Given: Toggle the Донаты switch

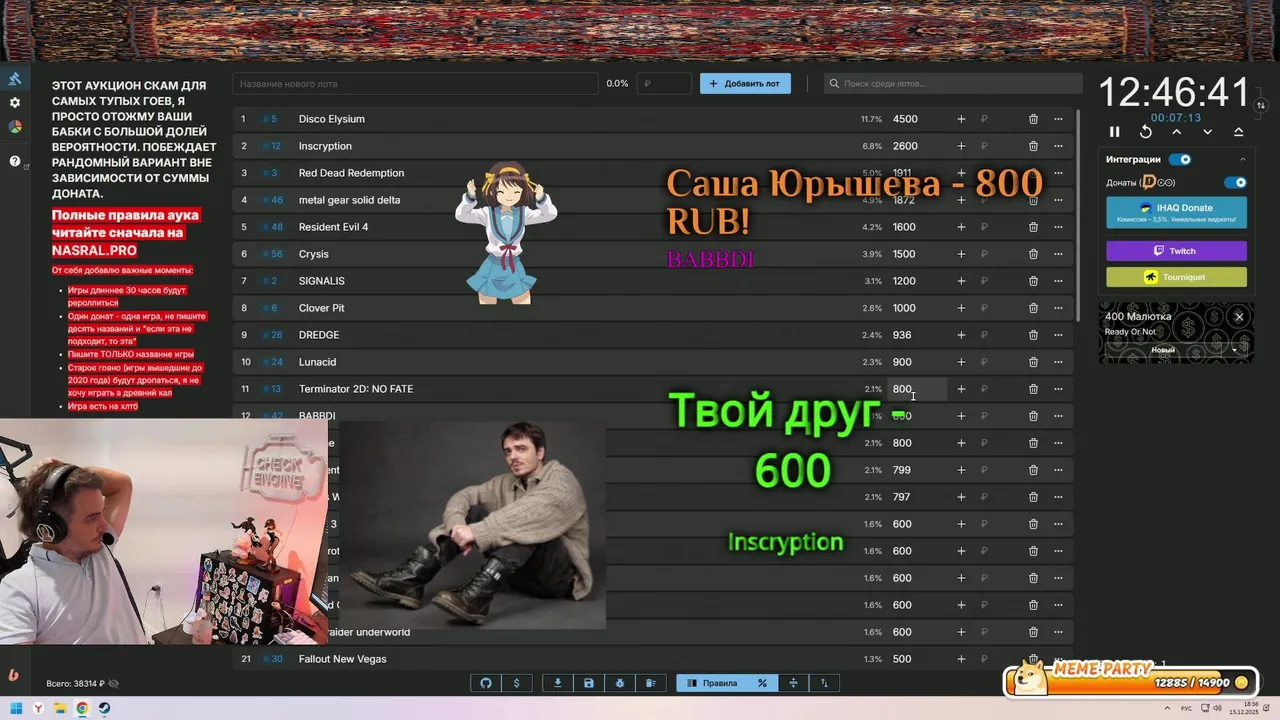Looking at the screenshot, I should pos(1236,183).
